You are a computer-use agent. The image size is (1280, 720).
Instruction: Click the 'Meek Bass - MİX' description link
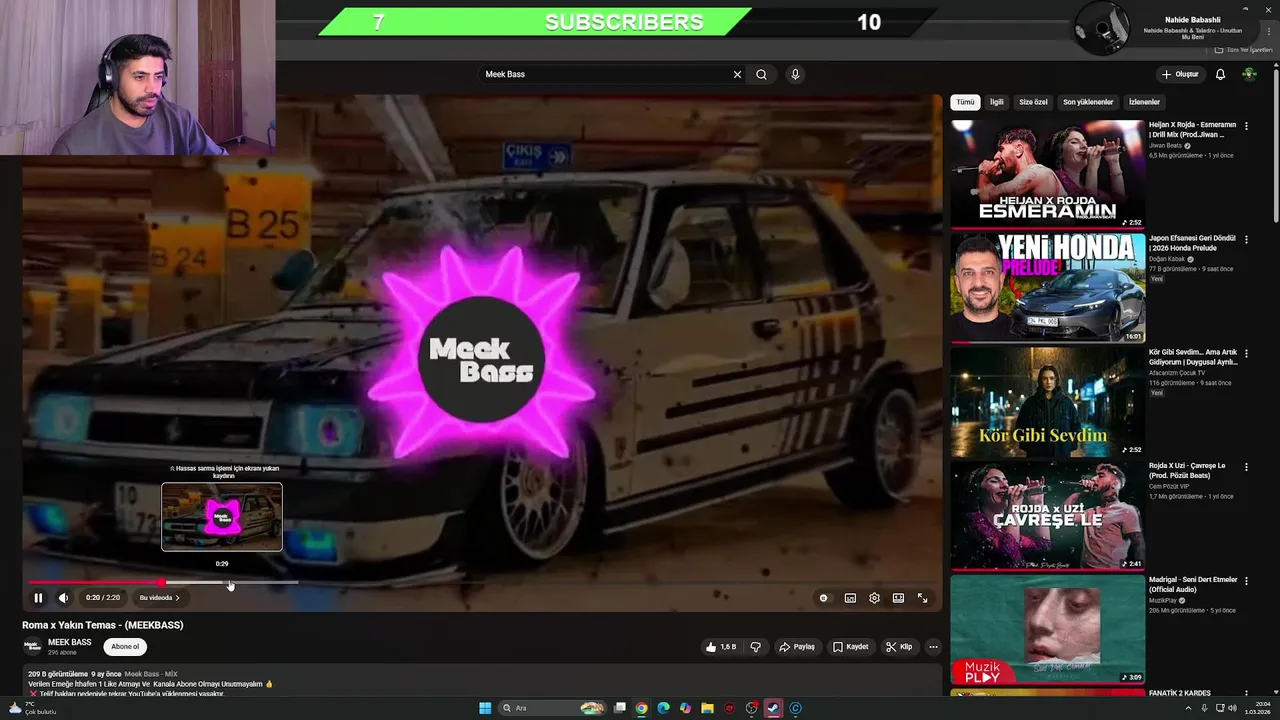click(151, 674)
